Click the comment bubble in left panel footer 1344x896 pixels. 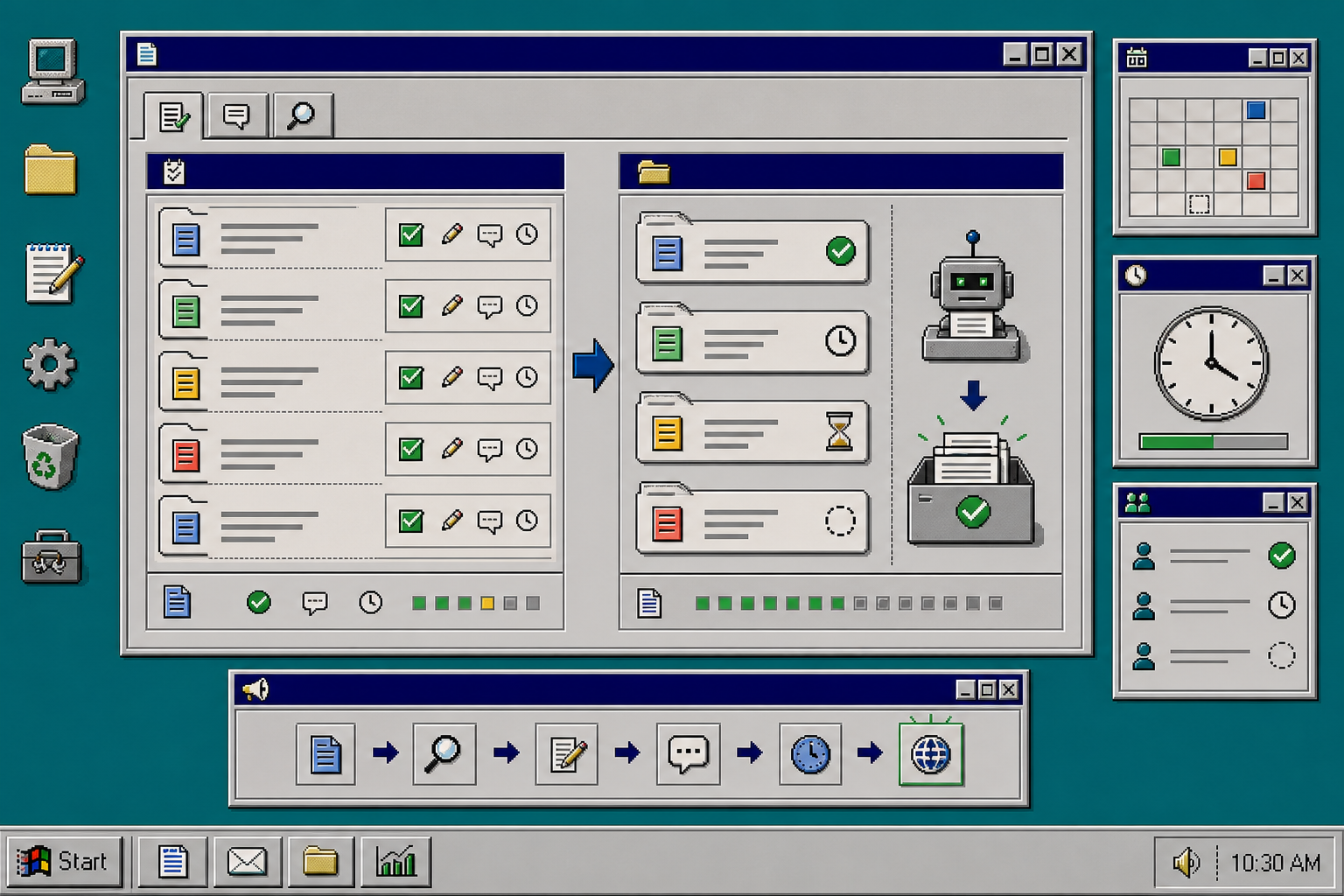(315, 603)
